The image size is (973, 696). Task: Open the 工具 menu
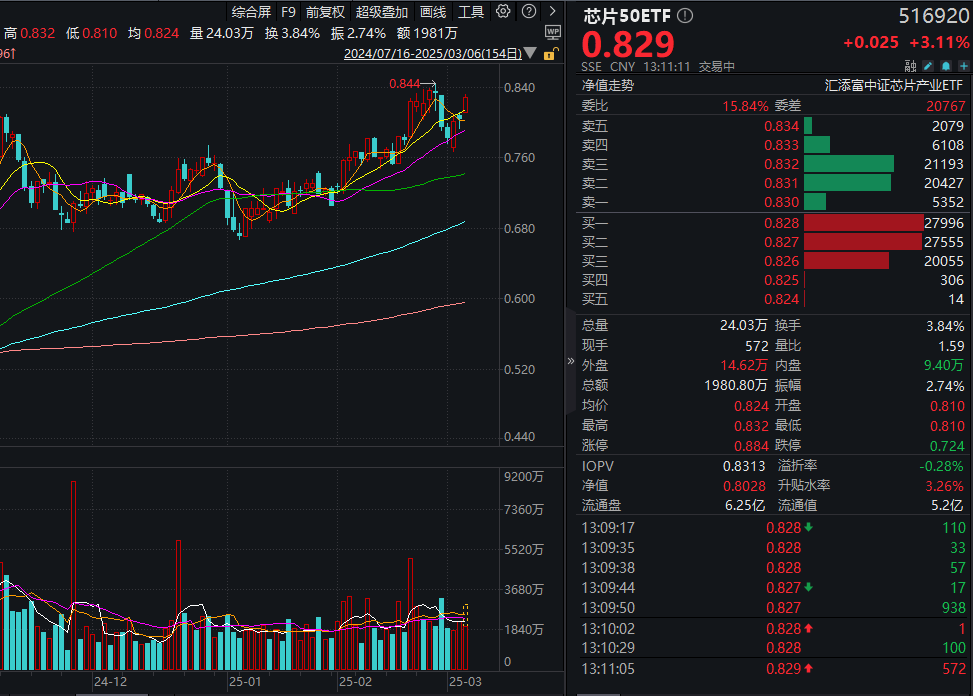(x=470, y=12)
